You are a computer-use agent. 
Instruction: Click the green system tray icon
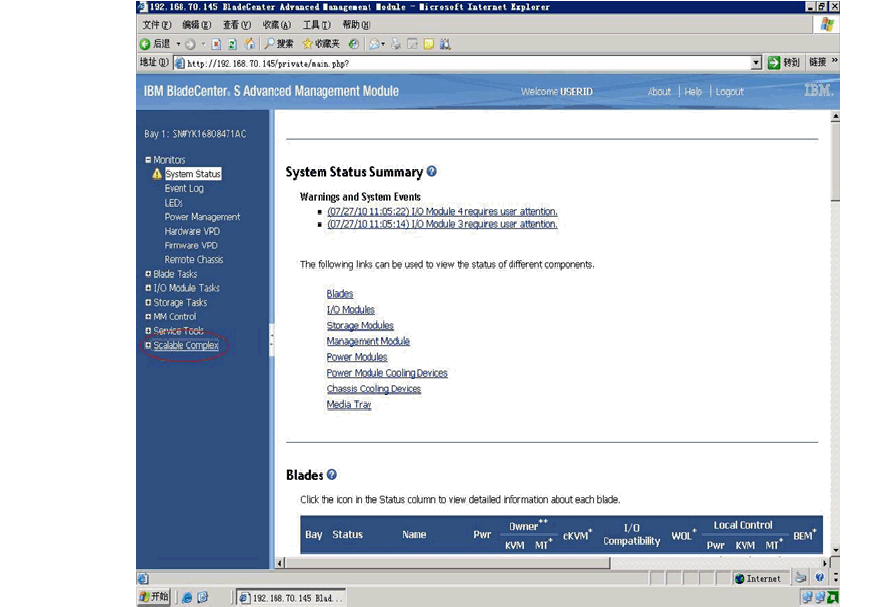click(833, 597)
